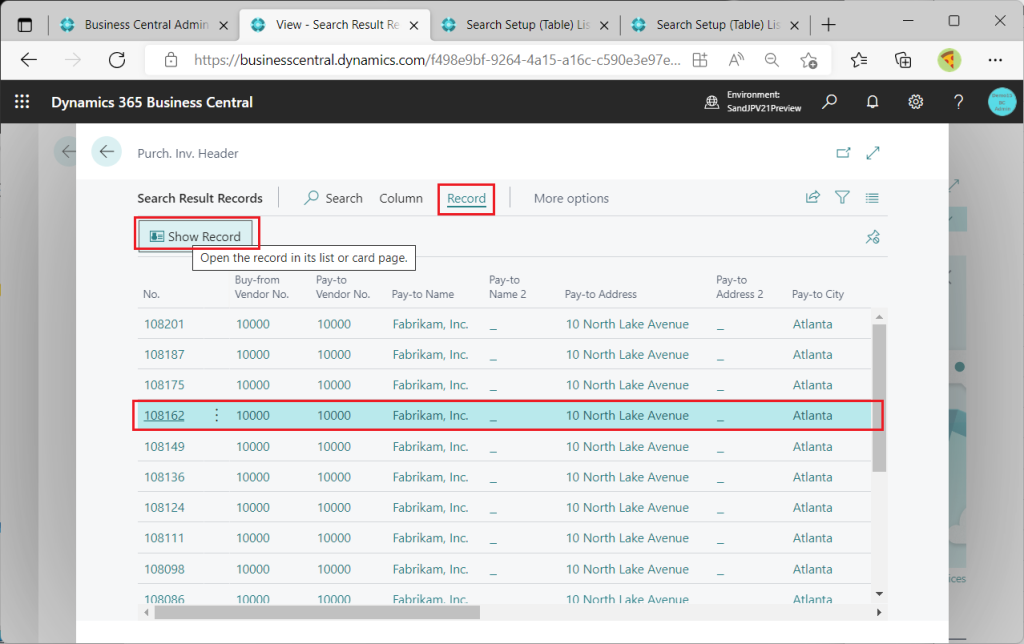This screenshot has height=644, width=1024.
Task: Open browser Settings and more menu
Action: pyautogui.click(x=995, y=60)
